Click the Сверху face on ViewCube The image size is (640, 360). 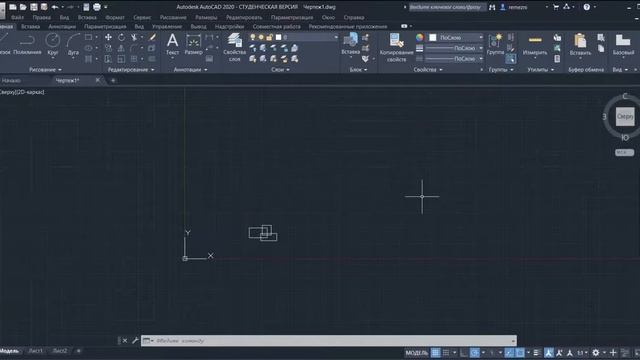(x=625, y=117)
